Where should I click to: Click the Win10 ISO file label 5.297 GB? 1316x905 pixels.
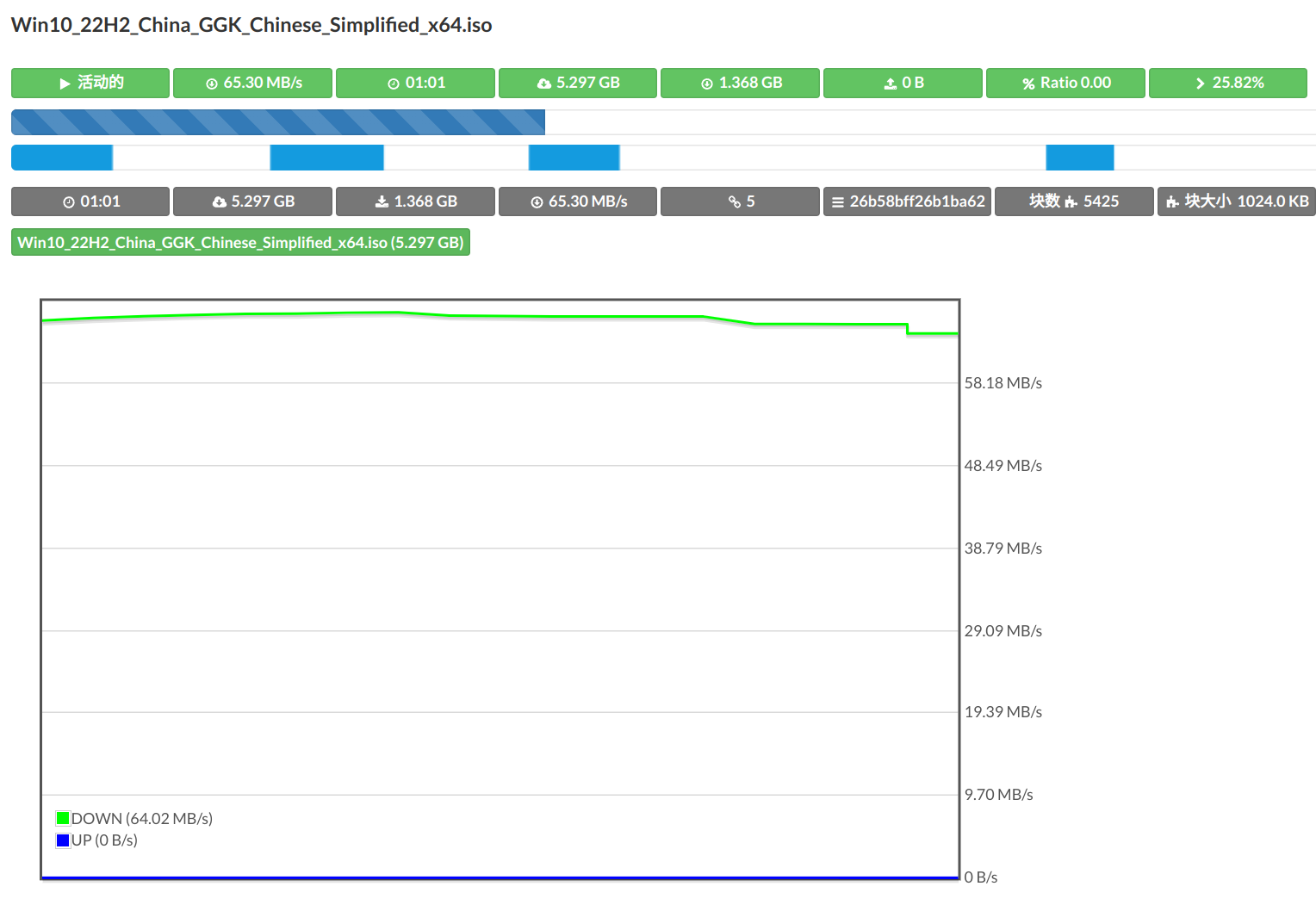[x=240, y=242]
